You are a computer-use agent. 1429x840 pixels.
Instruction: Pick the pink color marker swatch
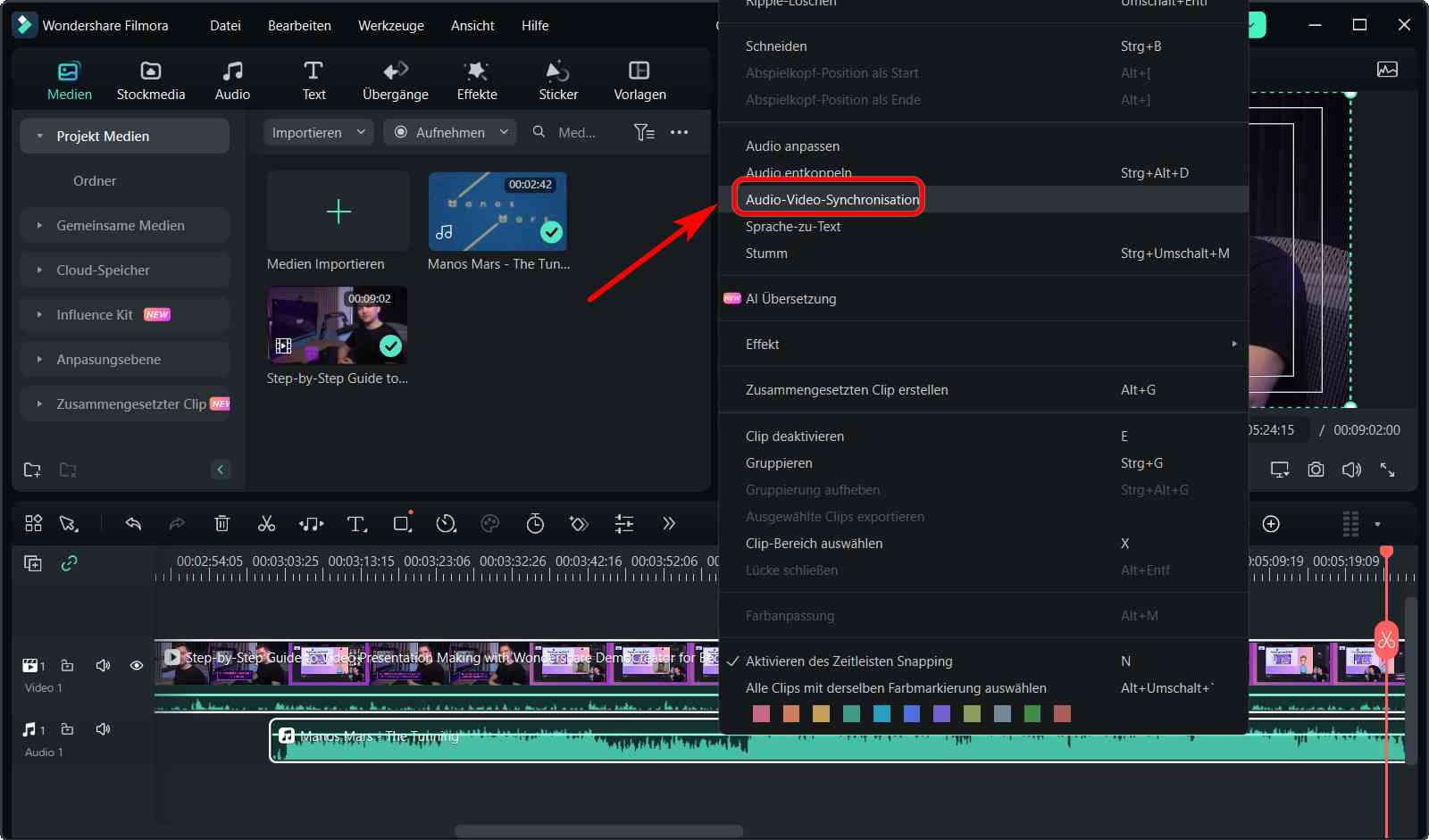[761, 713]
